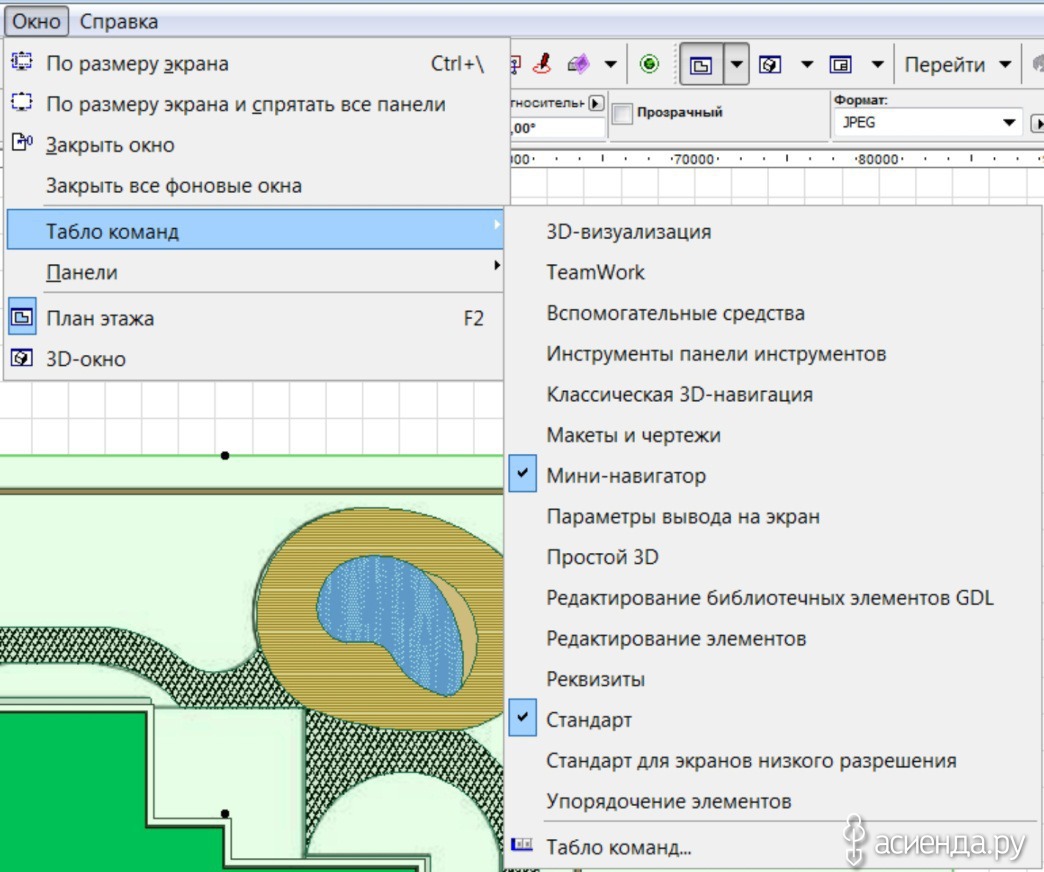
Task: Click the section window toolbar icon
Action: (840, 65)
